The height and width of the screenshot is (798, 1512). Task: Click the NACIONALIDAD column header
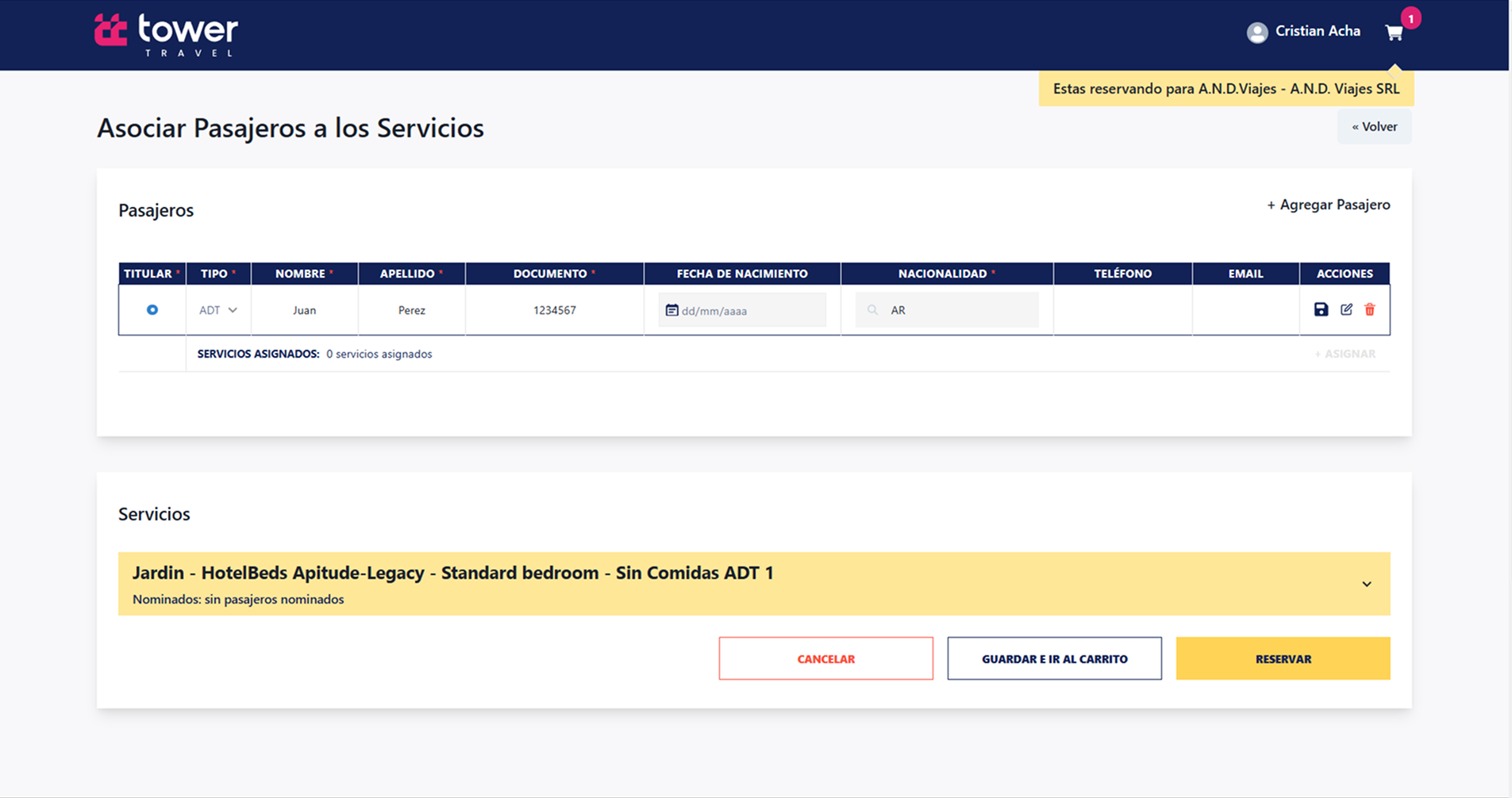click(947, 274)
